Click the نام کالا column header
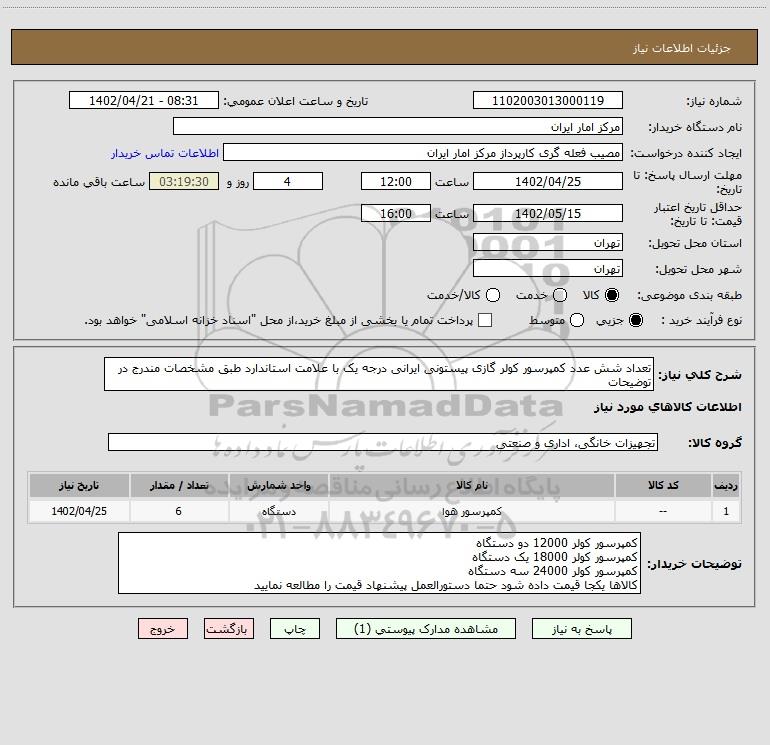 click(x=471, y=485)
